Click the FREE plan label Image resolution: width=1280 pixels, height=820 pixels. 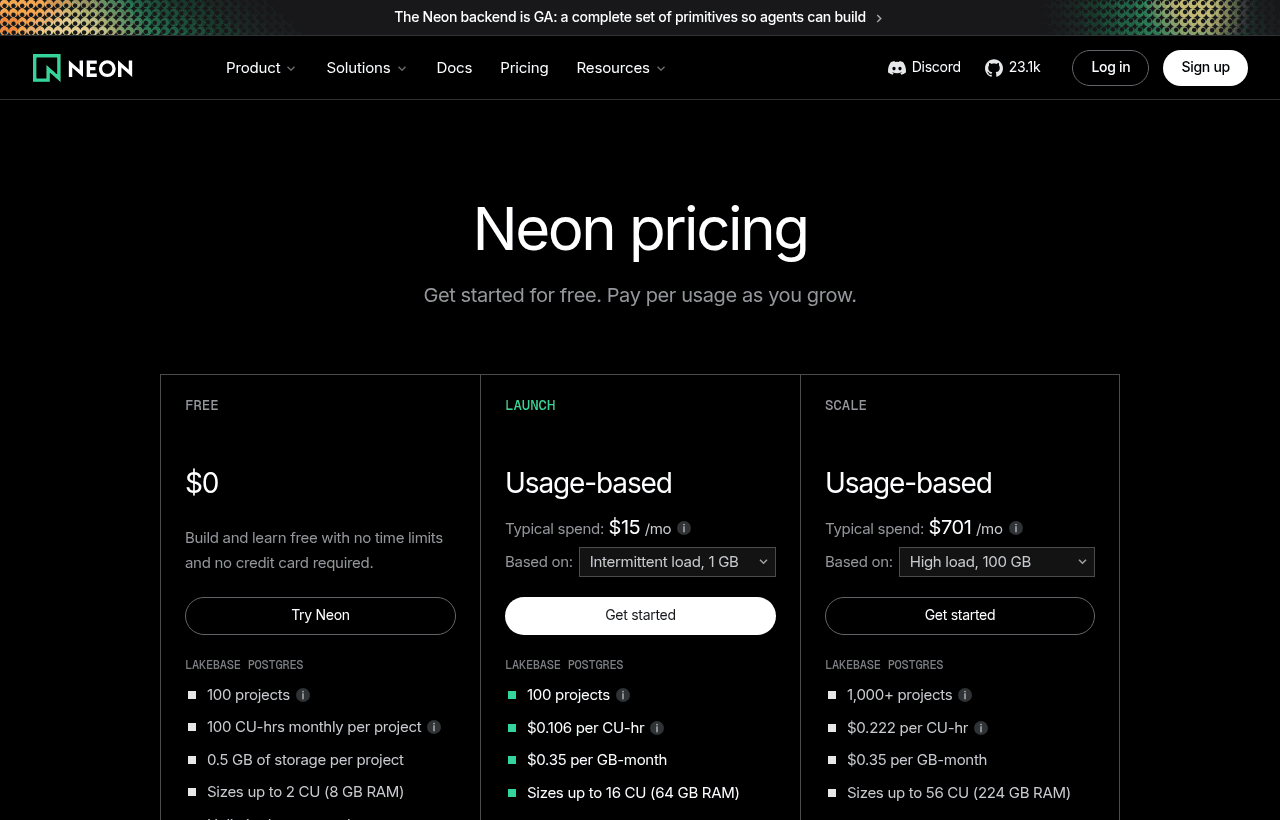pos(202,405)
